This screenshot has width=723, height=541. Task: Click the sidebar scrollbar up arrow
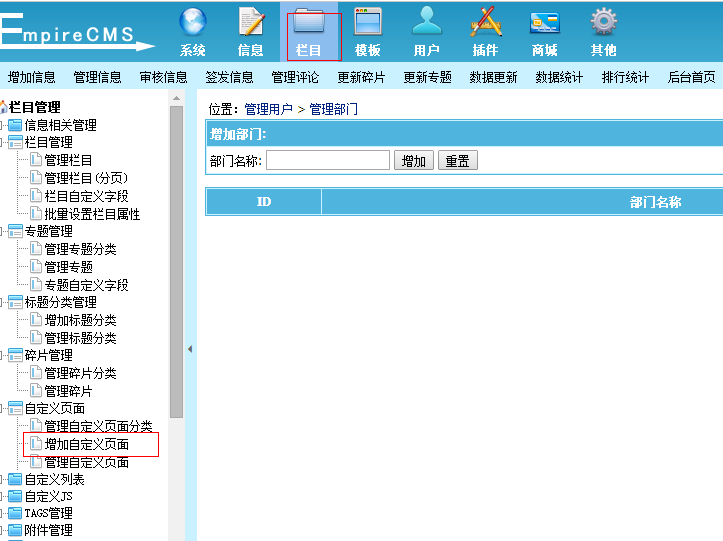176,98
